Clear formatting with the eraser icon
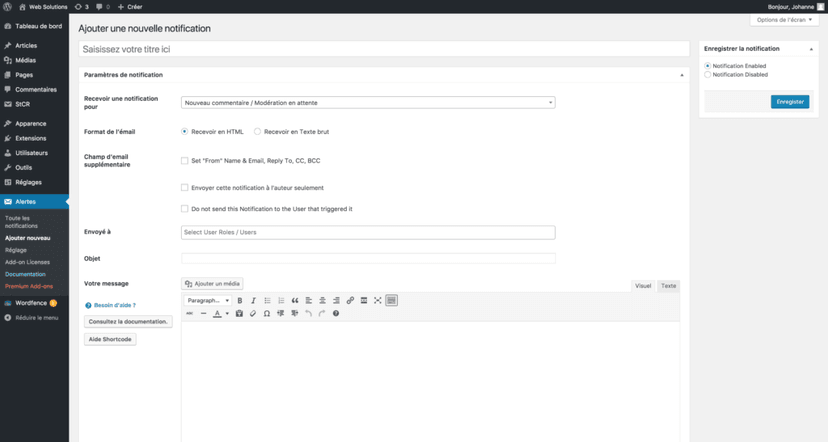 pos(253,313)
